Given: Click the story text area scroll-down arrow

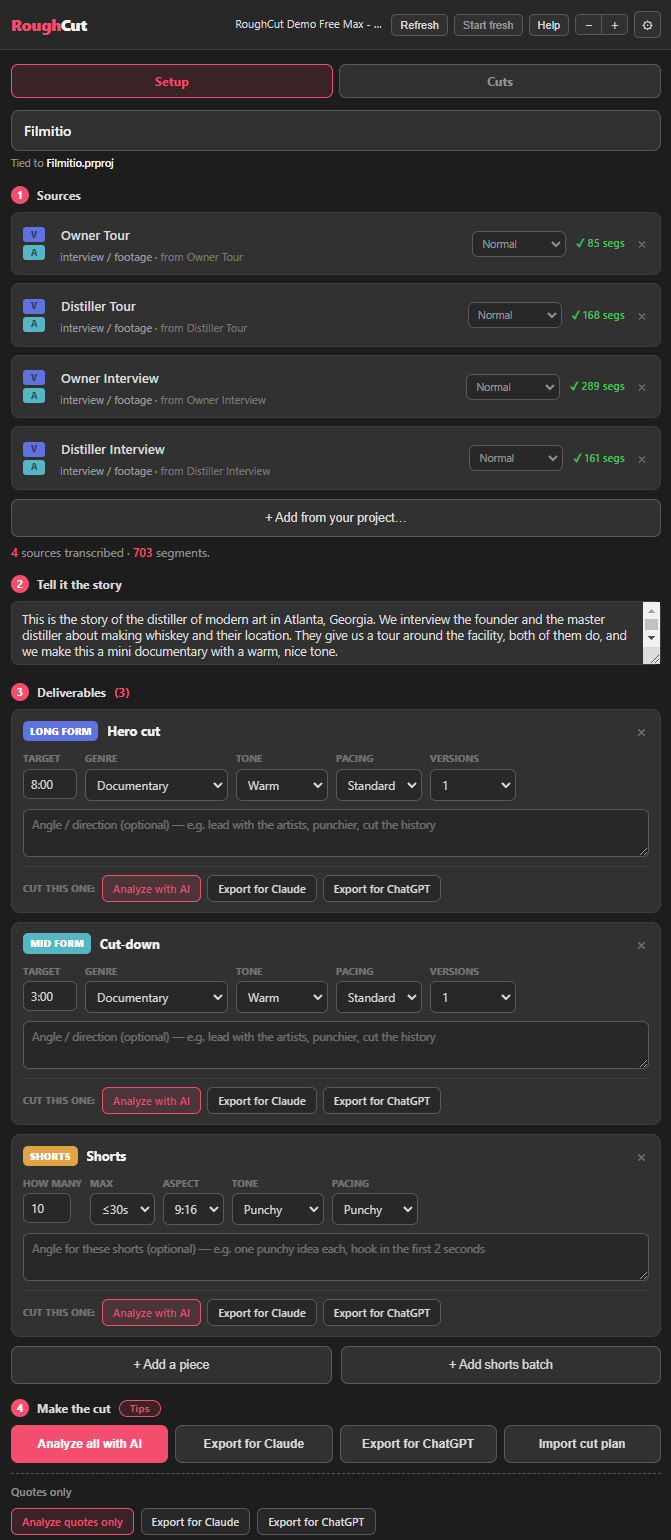Looking at the screenshot, I should pos(652,636).
